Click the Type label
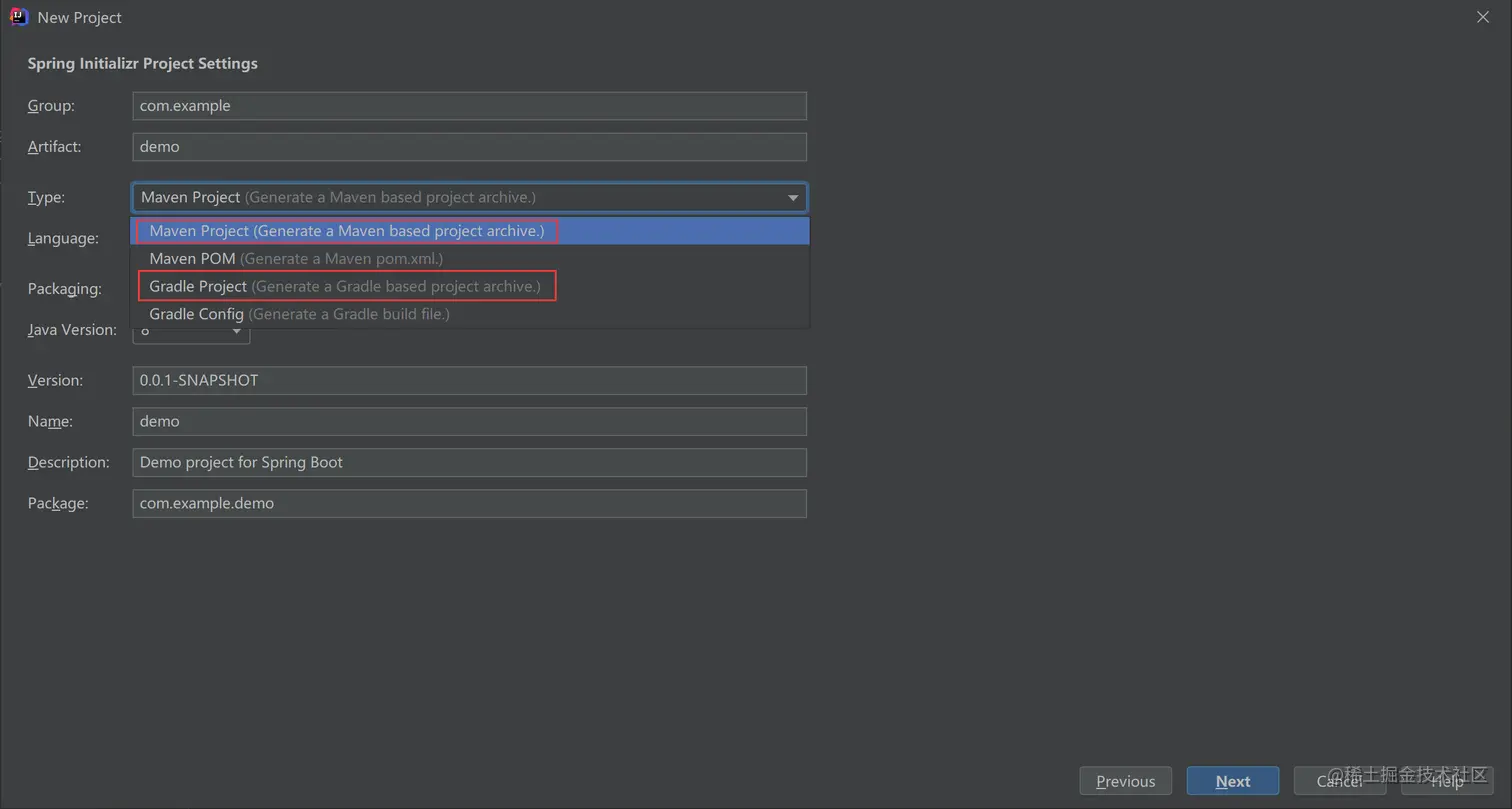 pos(46,197)
